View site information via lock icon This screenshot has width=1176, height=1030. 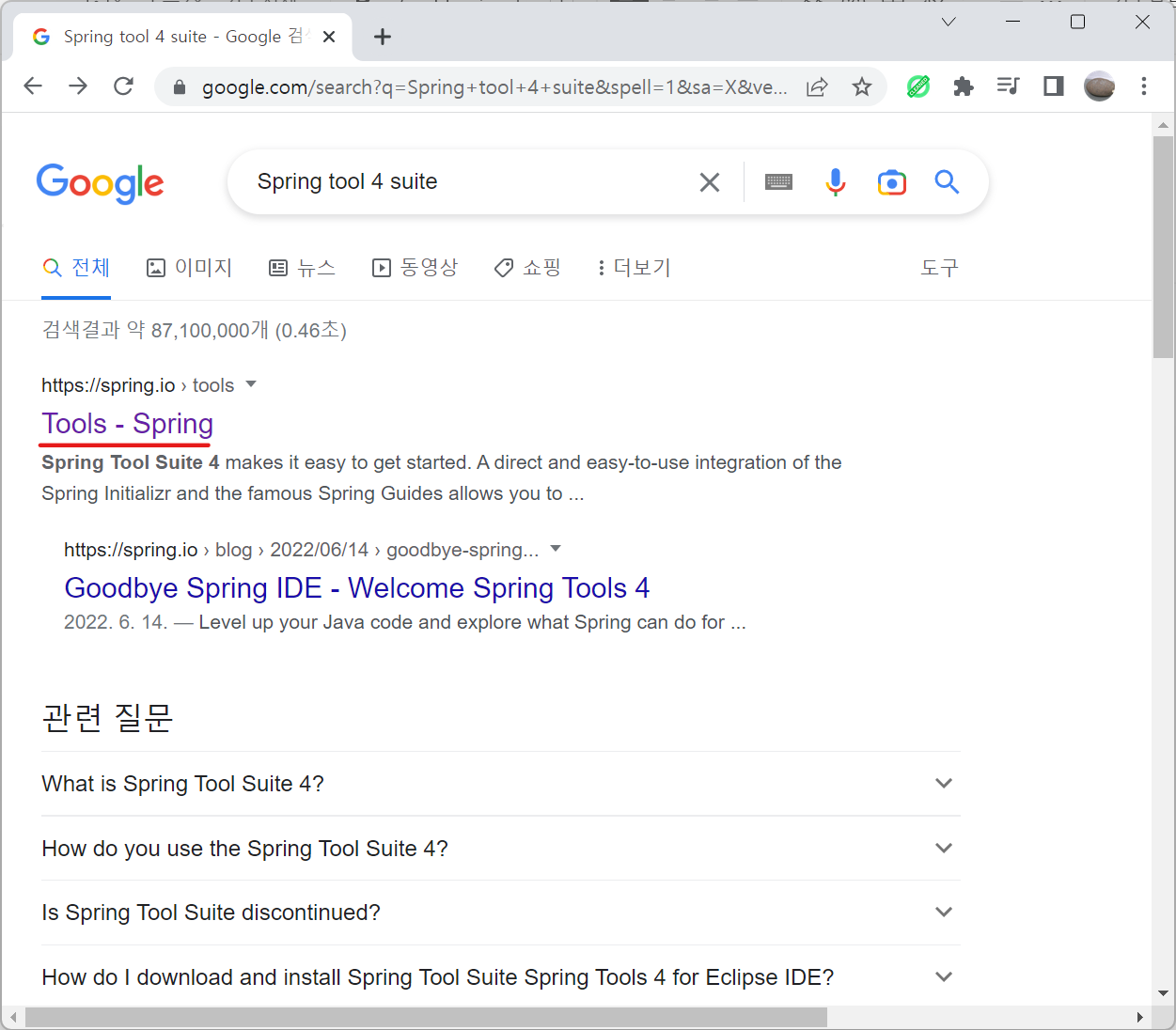179,87
